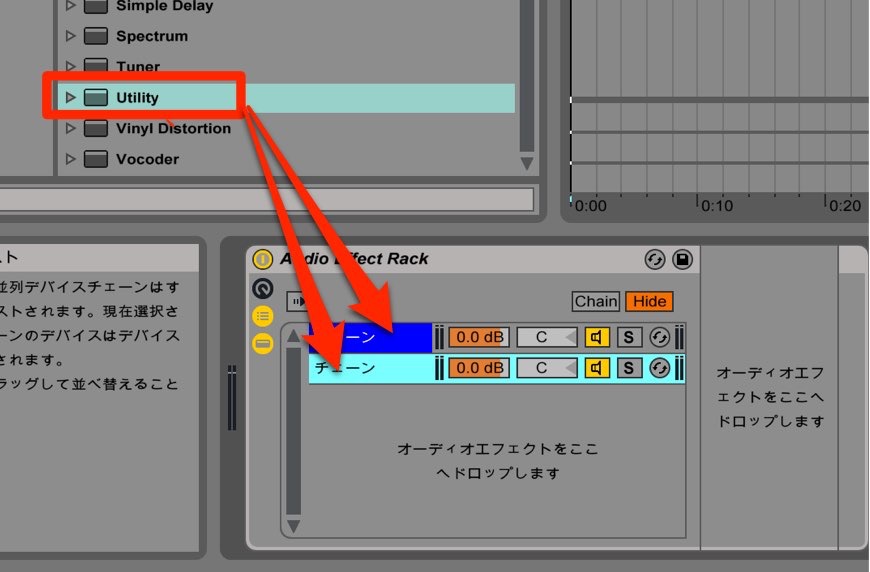Click the Vocoder device icon
Screen dimensions: 870x572
(x=95, y=159)
